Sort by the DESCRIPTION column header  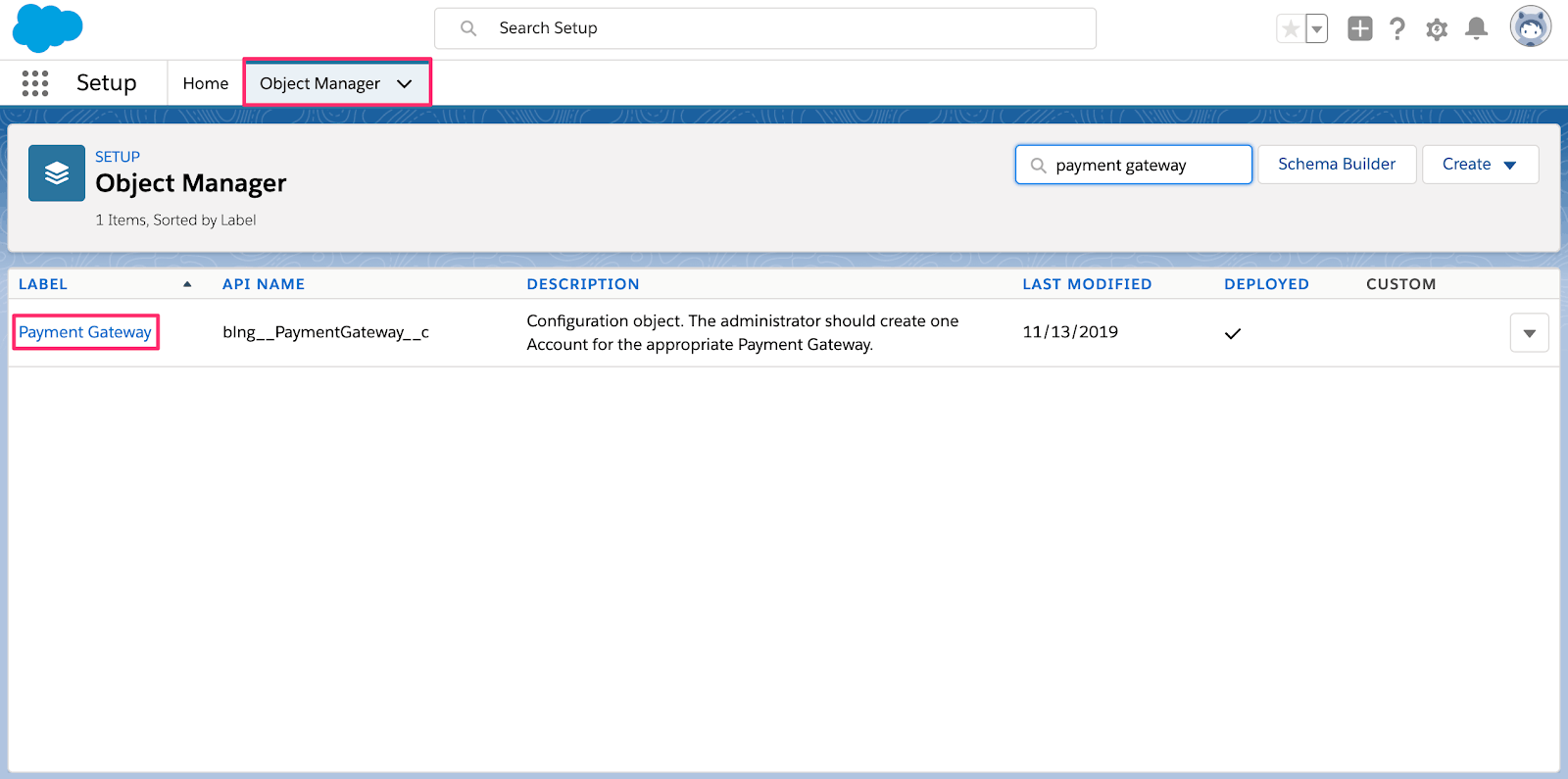coord(583,284)
